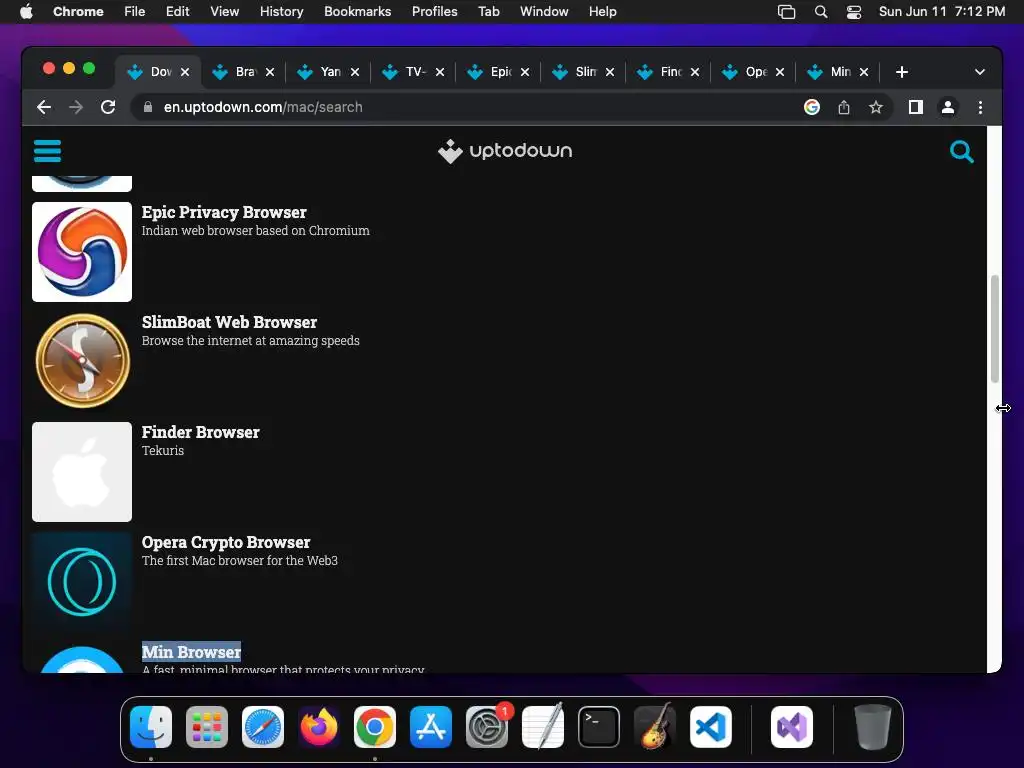This screenshot has width=1024, height=768.
Task: Click the share page icon
Action: click(x=844, y=107)
